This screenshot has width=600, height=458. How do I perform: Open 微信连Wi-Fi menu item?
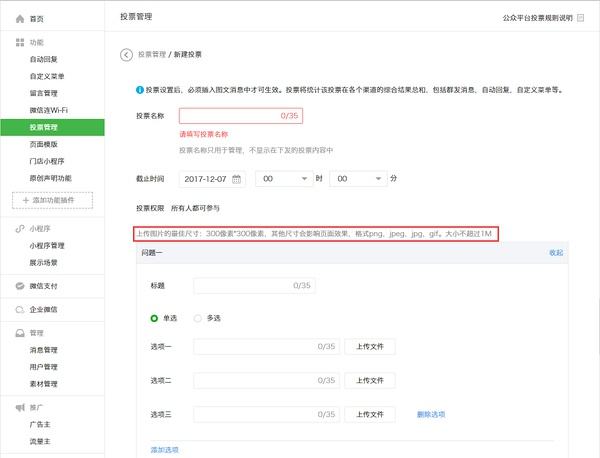click(x=49, y=110)
